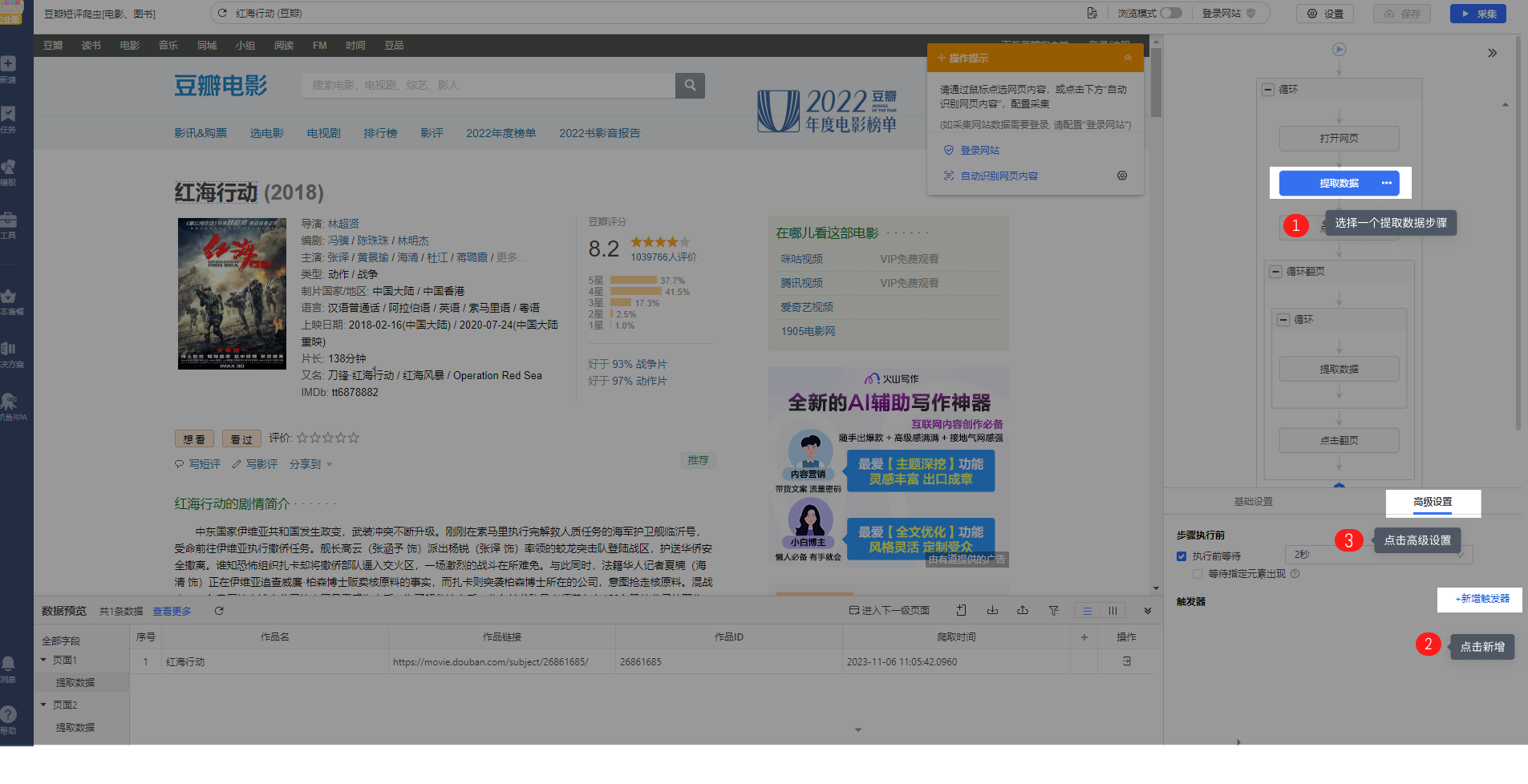This screenshot has height=784, width=1528.
Task: Collapse the 页面2 tree node
Action: pyautogui.click(x=43, y=705)
